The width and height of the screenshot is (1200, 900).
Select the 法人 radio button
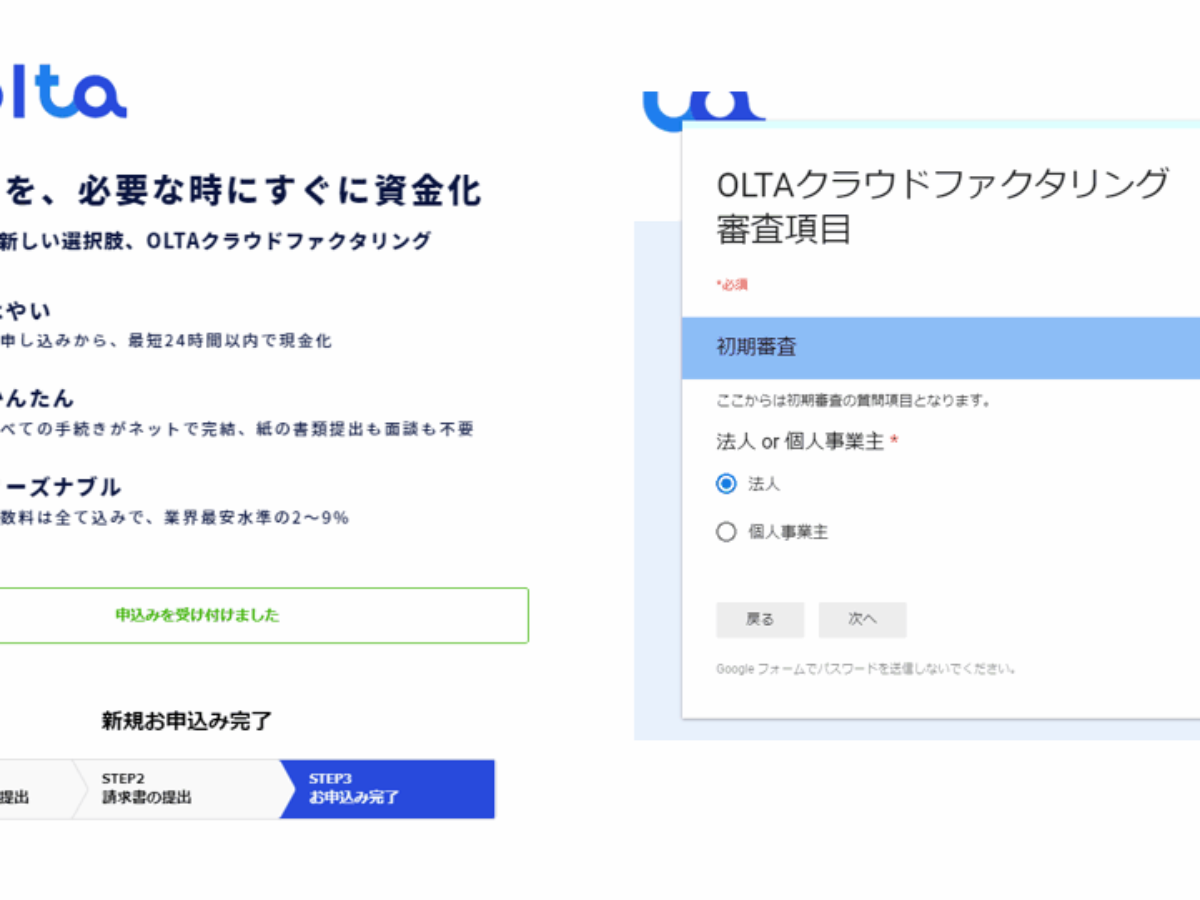[726, 484]
